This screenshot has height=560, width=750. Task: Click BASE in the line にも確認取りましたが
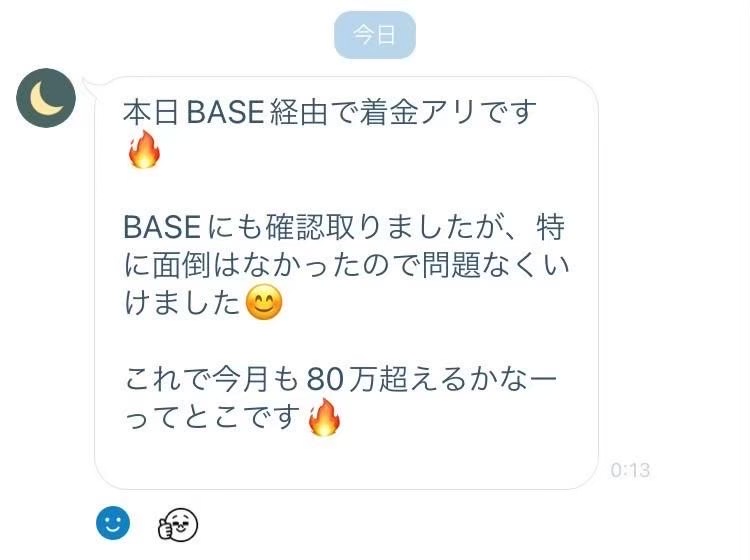162,227
